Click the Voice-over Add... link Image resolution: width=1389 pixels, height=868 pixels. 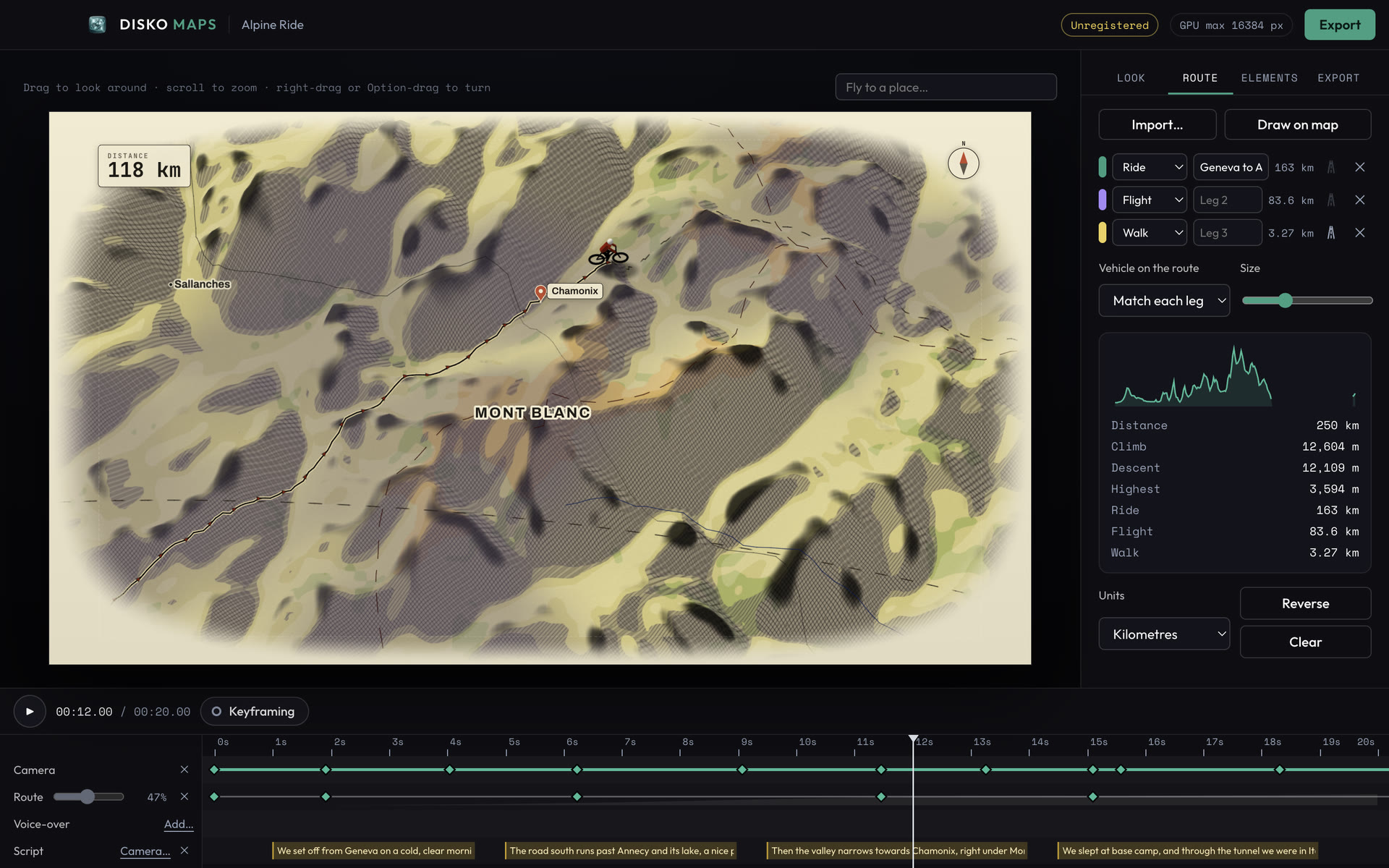coord(179,824)
